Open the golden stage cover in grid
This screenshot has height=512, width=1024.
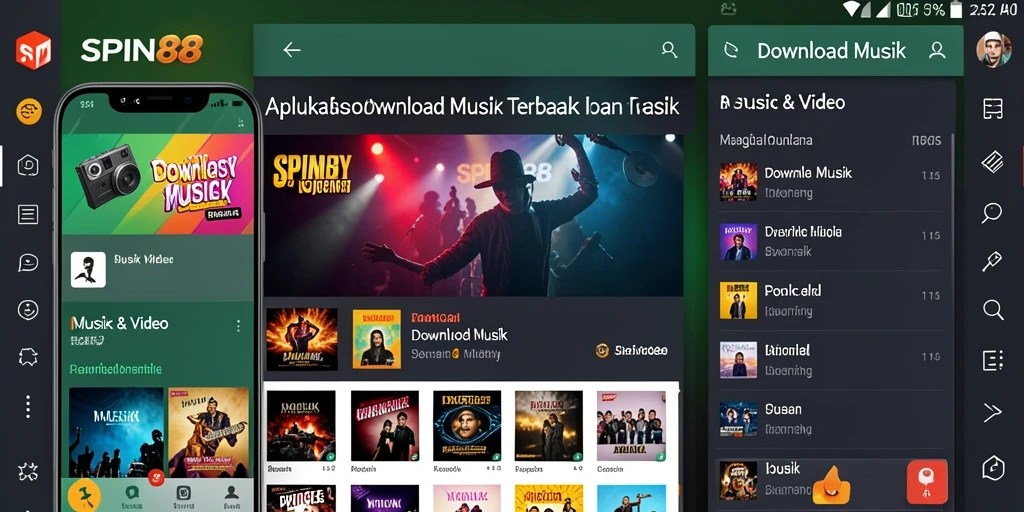[x=549, y=426]
